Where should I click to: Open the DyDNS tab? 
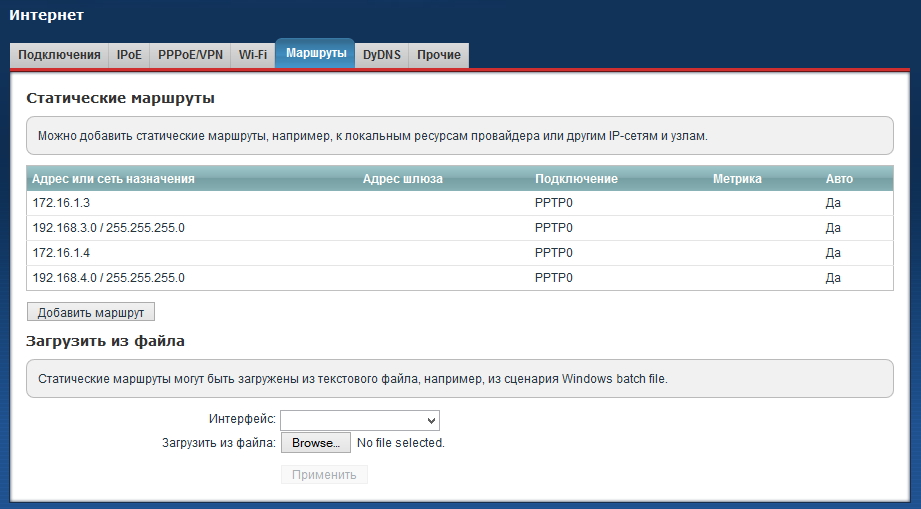click(x=382, y=55)
